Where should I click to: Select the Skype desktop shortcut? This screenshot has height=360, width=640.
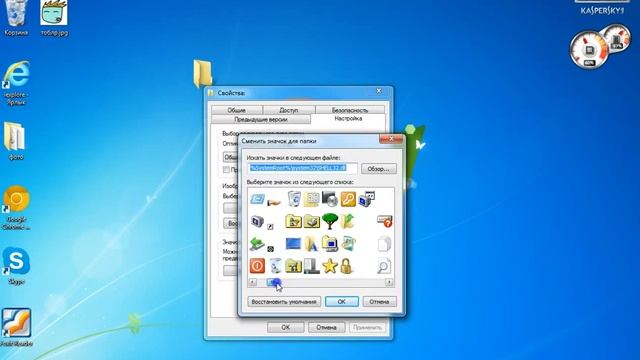(16, 266)
